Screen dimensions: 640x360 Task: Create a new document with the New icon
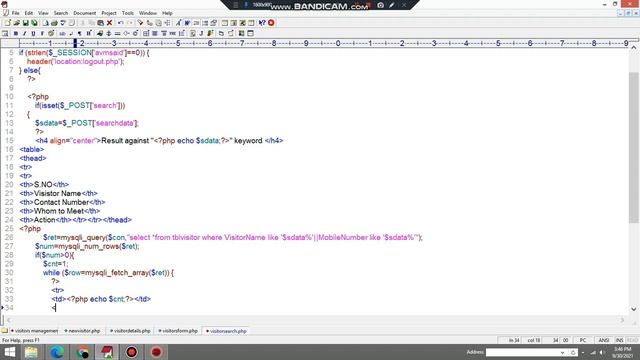(x=7, y=23)
